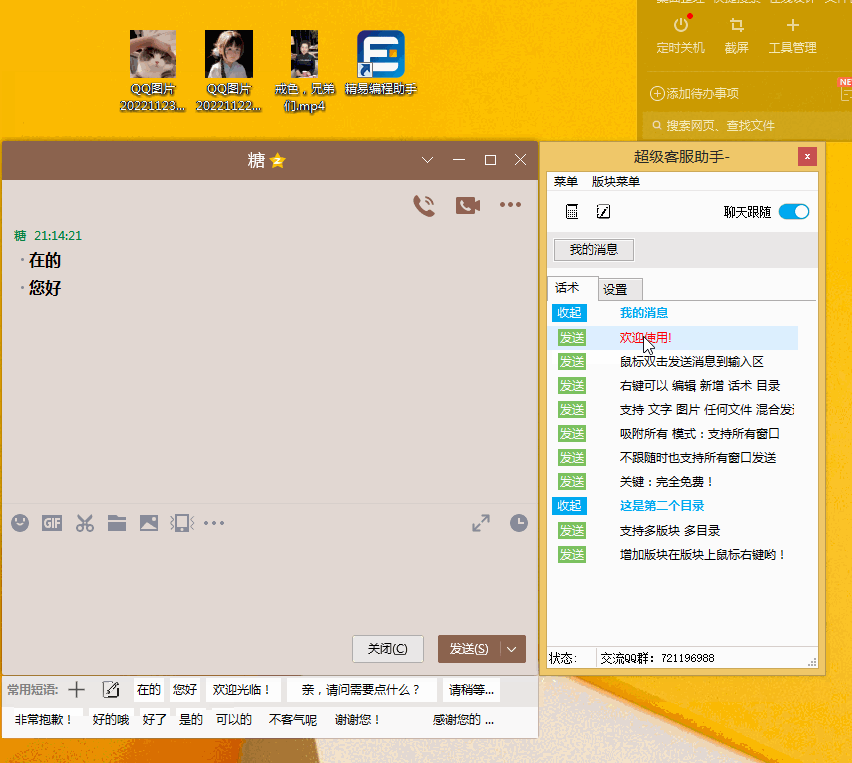Click the 我的消息 button
The image size is (852, 763).
click(x=593, y=249)
